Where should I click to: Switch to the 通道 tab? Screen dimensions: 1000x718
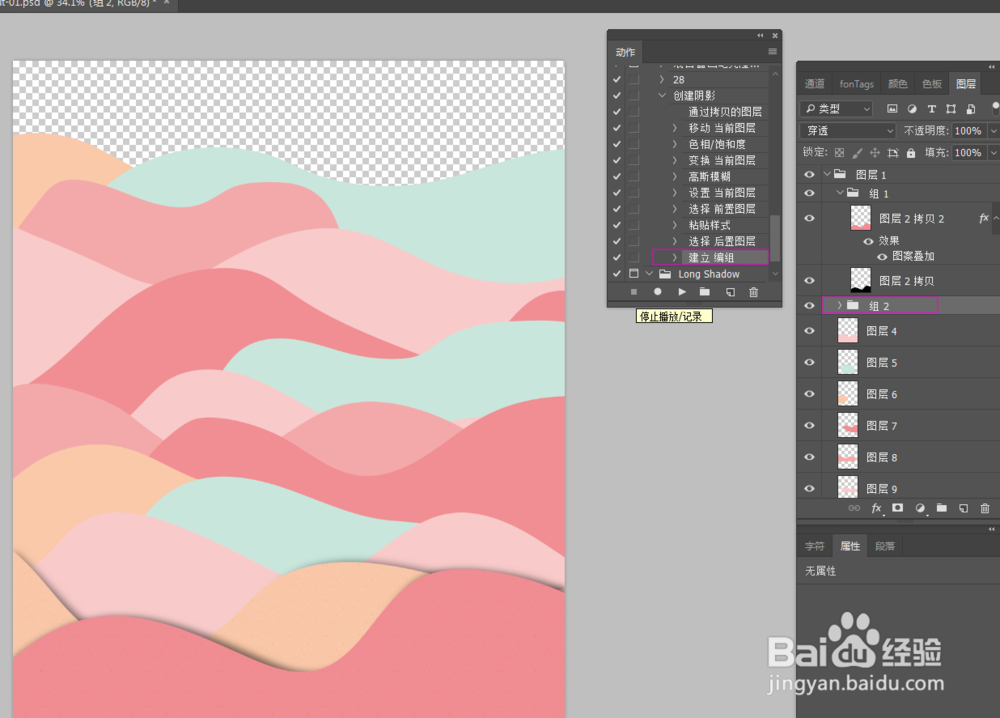point(813,83)
